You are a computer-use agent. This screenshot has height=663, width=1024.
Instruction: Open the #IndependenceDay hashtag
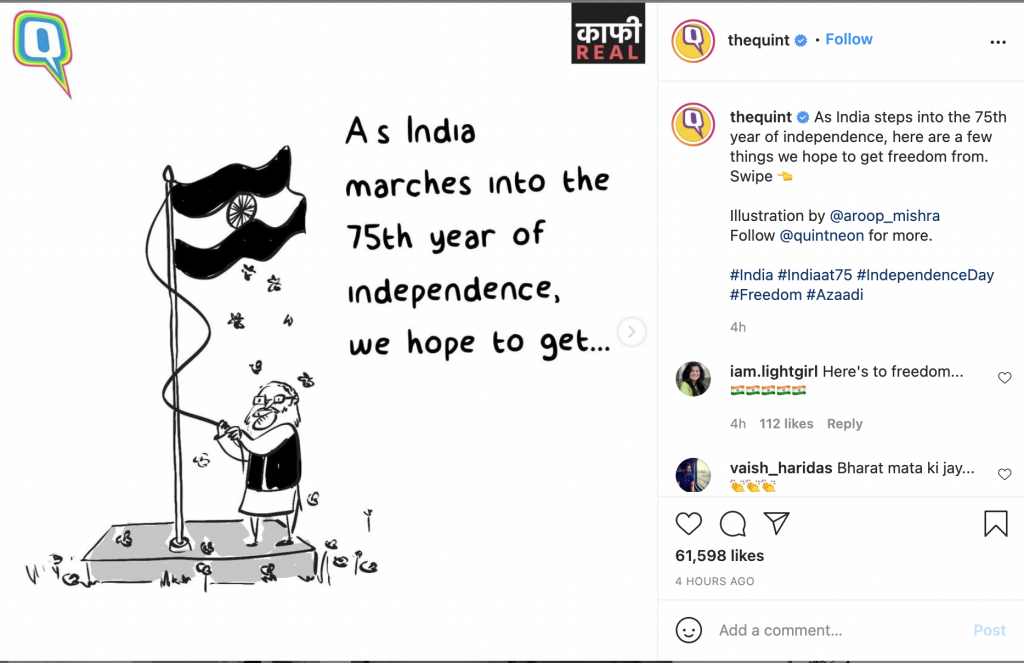point(925,275)
